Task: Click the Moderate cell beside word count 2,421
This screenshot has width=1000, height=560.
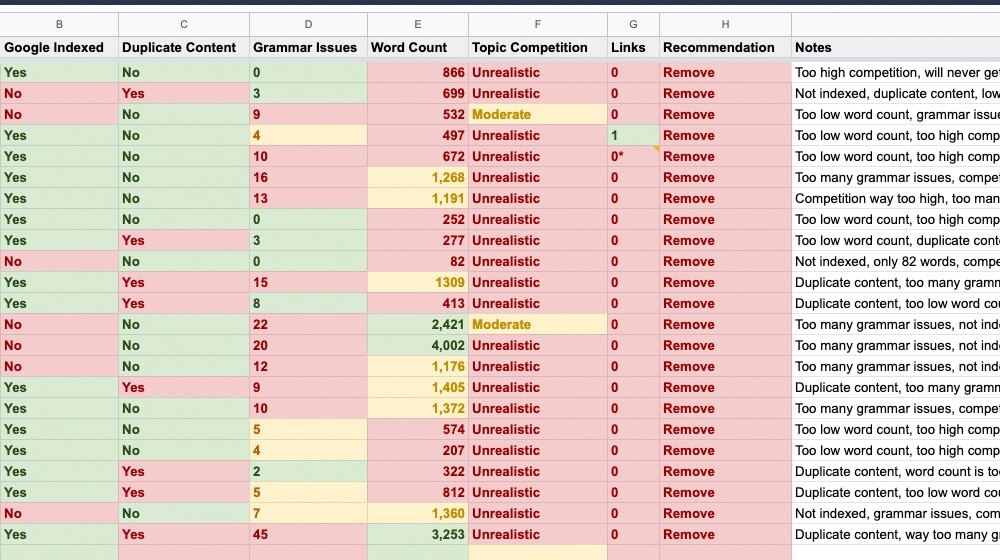Action: pos(537,324)
